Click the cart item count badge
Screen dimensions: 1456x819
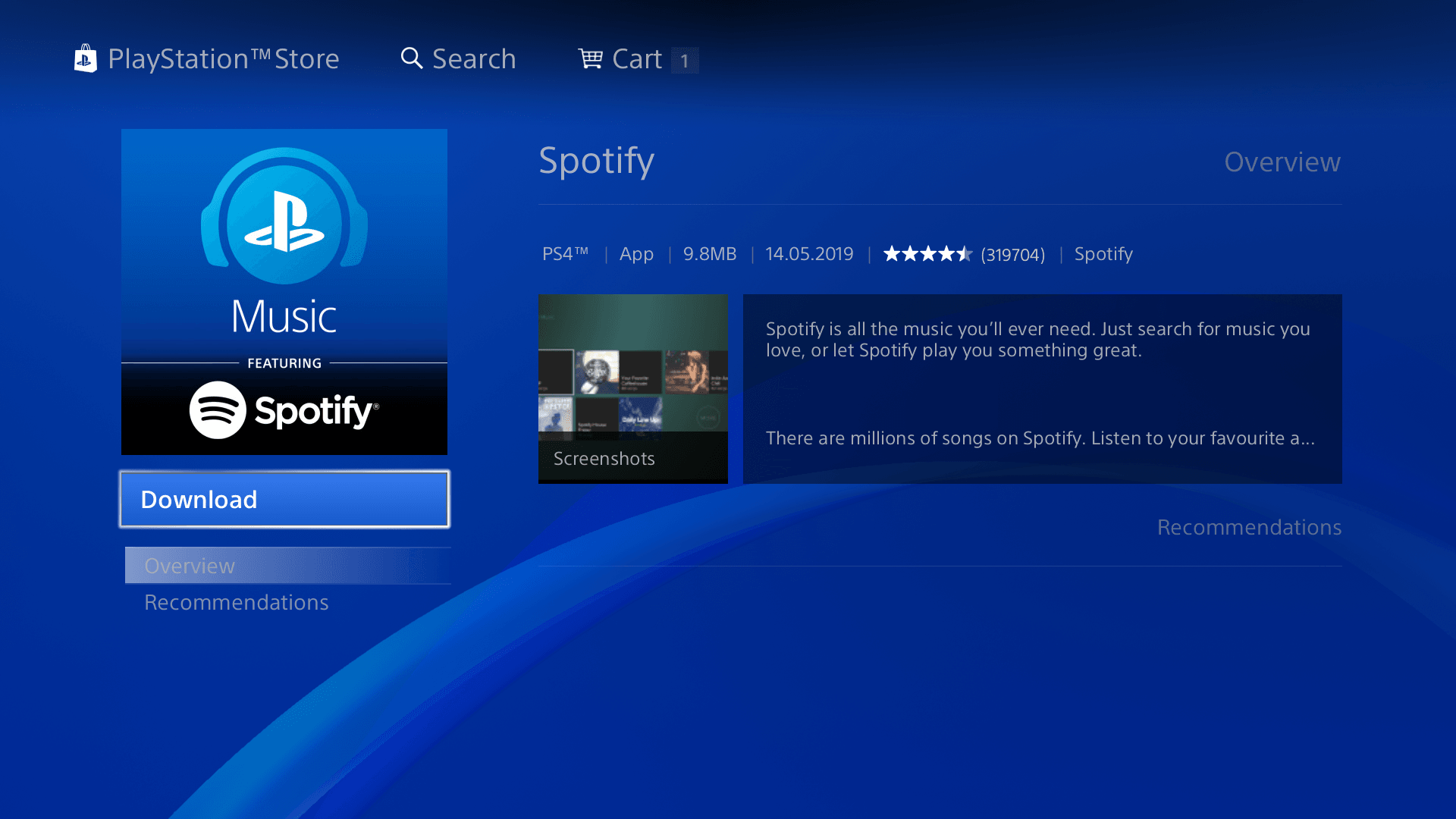coord(685,61)
